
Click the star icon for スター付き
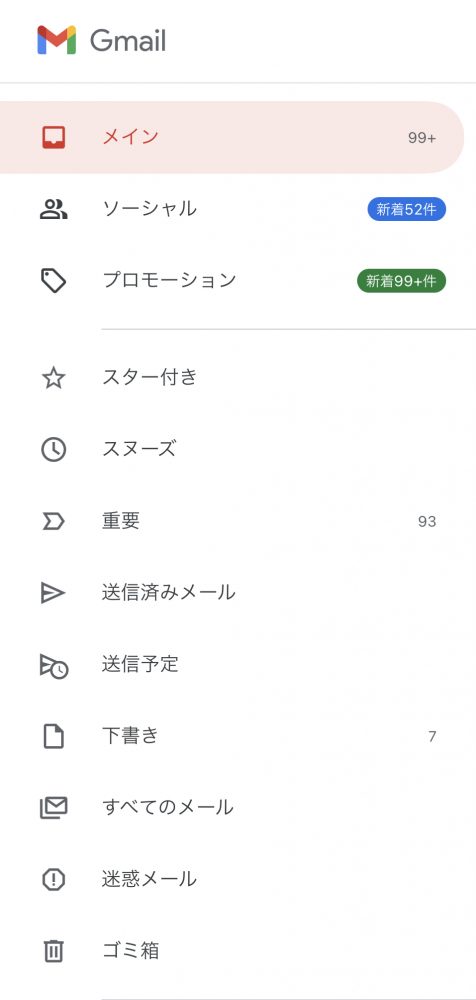click(x=54, y=378)
